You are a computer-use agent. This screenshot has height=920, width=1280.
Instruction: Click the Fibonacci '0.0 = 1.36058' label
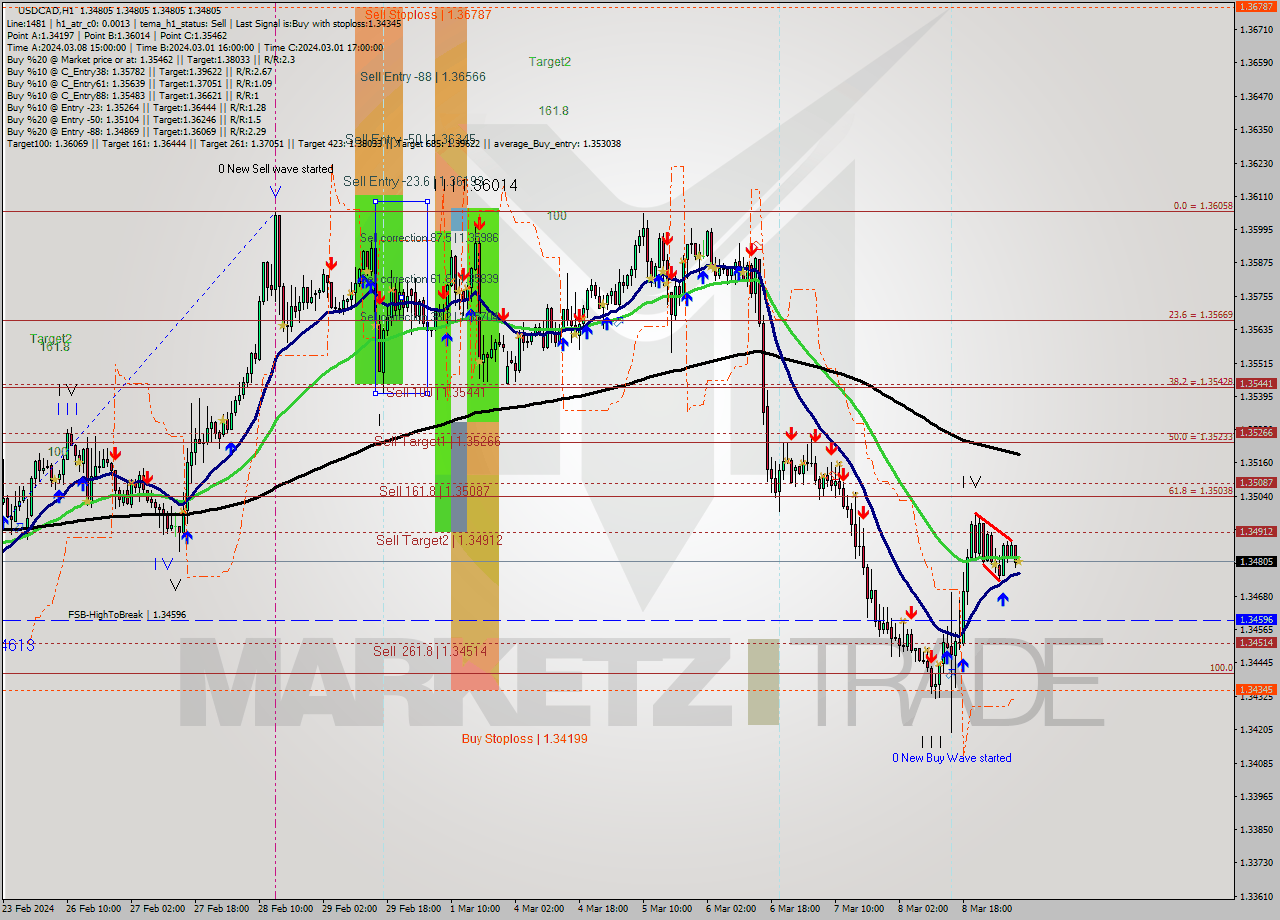tap(1203, 206)
